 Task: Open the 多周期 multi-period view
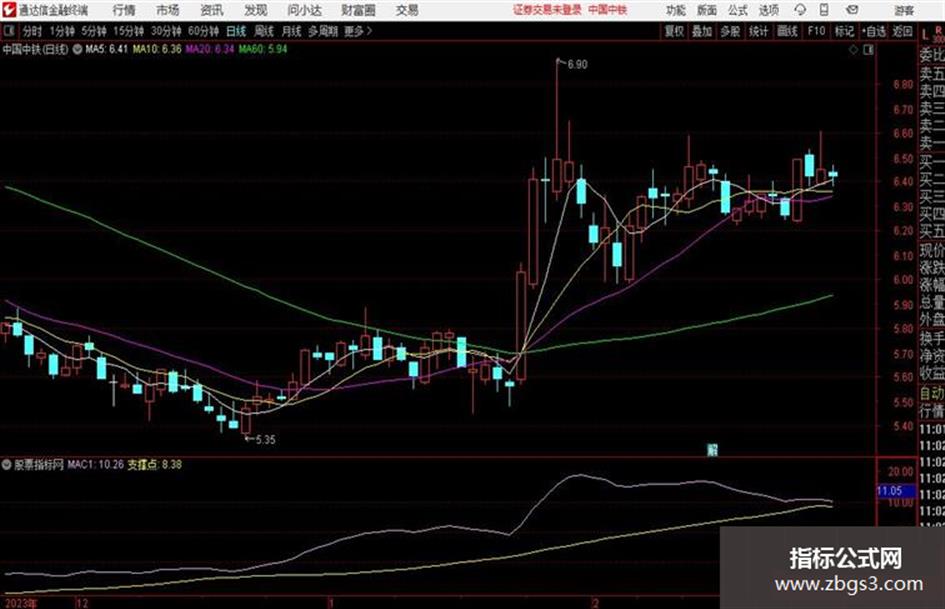[323, 31]
